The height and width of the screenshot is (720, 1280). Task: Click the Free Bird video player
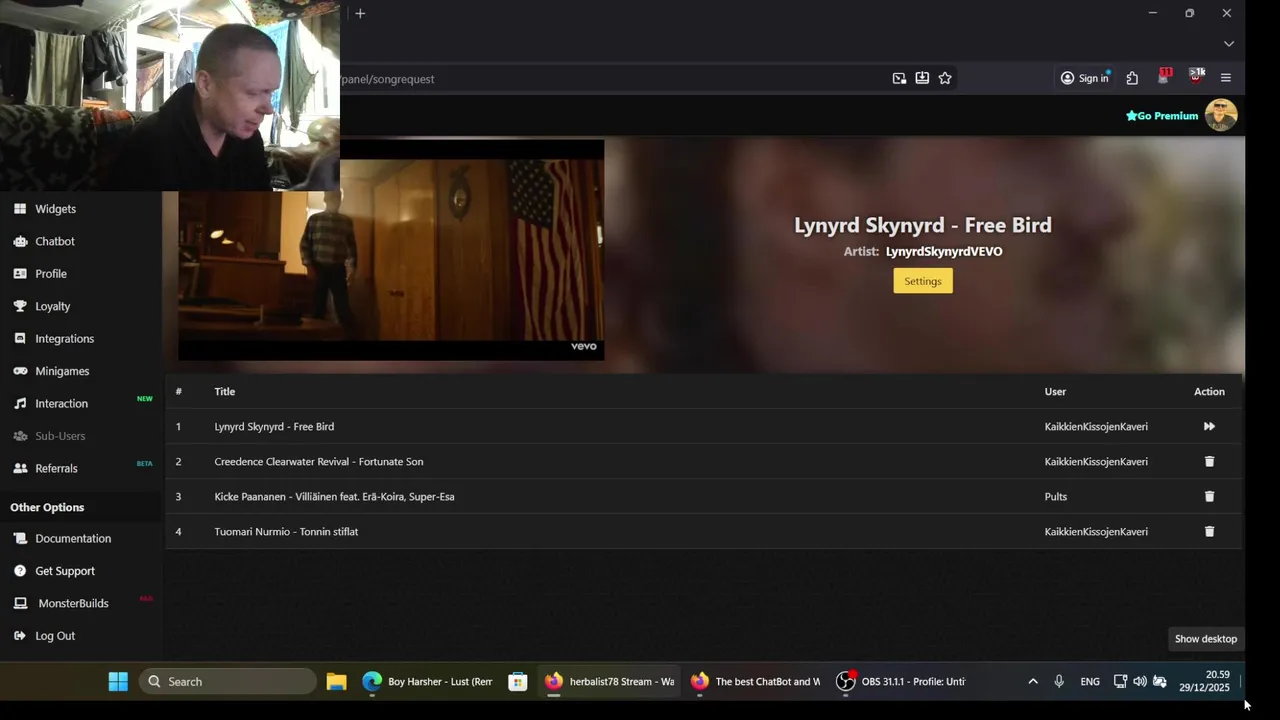coord(391,250)
